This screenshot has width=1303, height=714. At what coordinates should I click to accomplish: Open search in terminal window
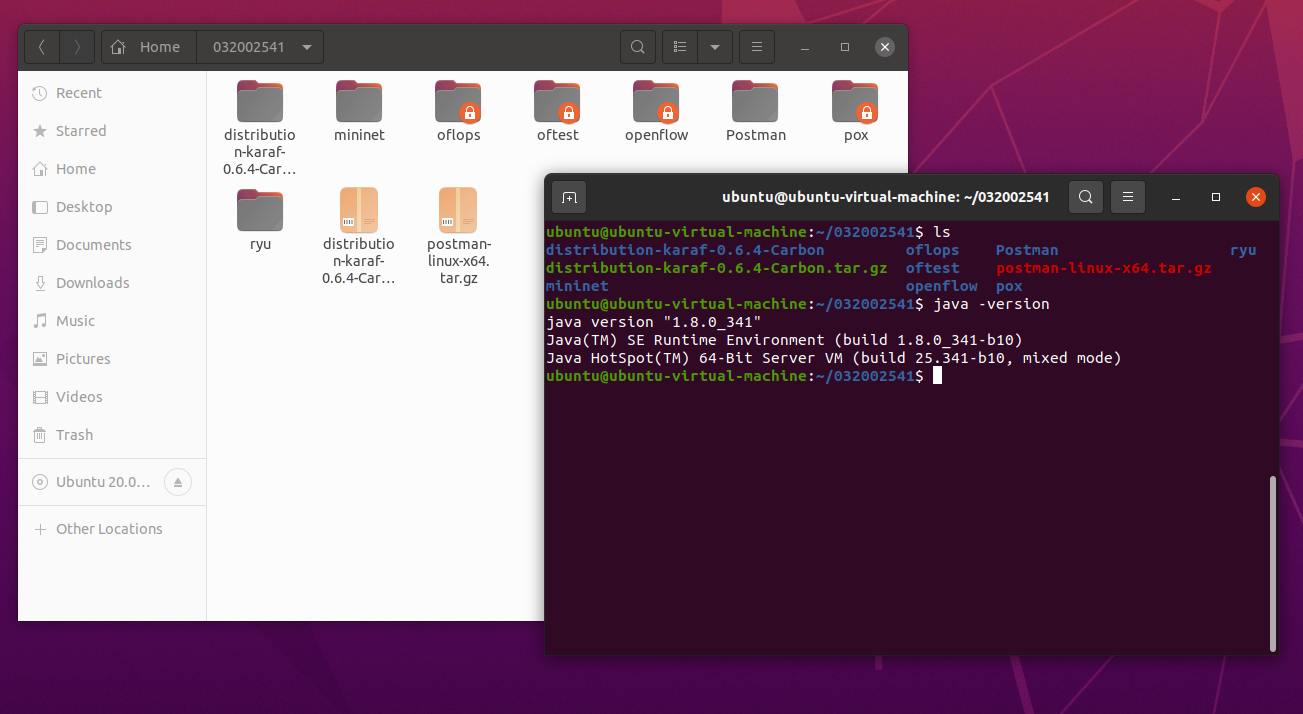click(1086, 197)
